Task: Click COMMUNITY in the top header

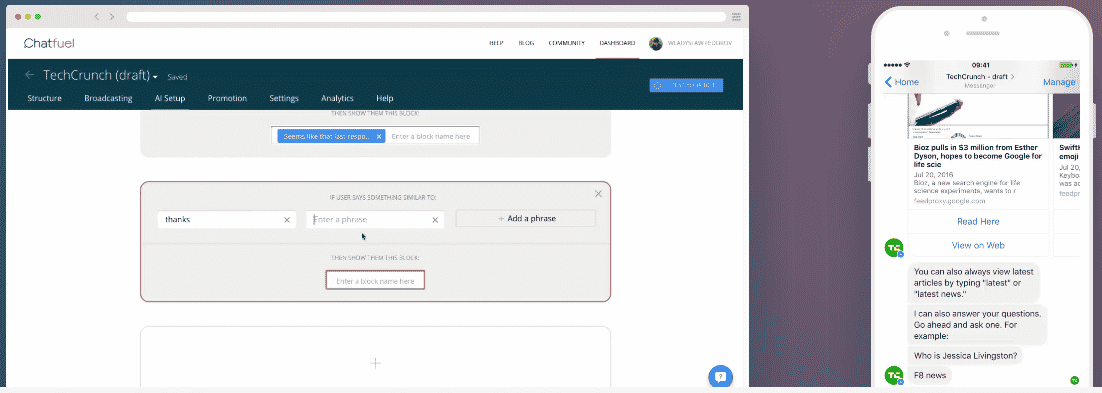Action: 566,44
